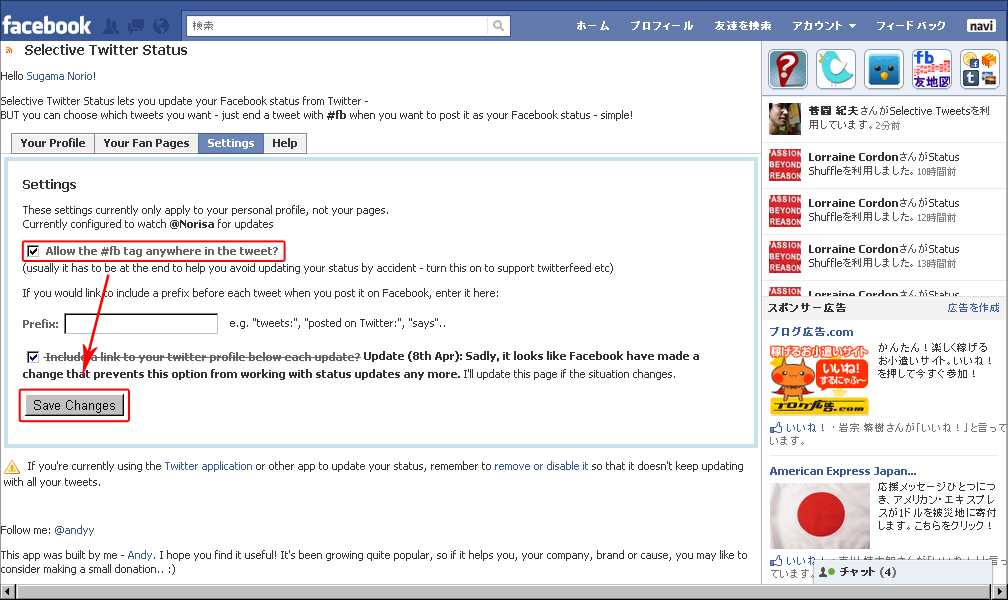Image resolution: width=1008 pixels, height=600 pixels.
Task: Click the Japan flag ad image
Action: coord(820,516)
